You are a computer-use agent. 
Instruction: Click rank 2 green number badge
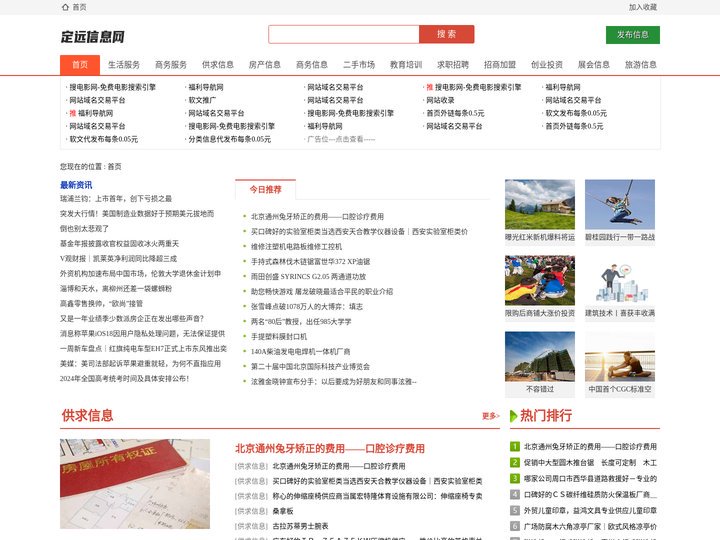click(x=515, y=462)
